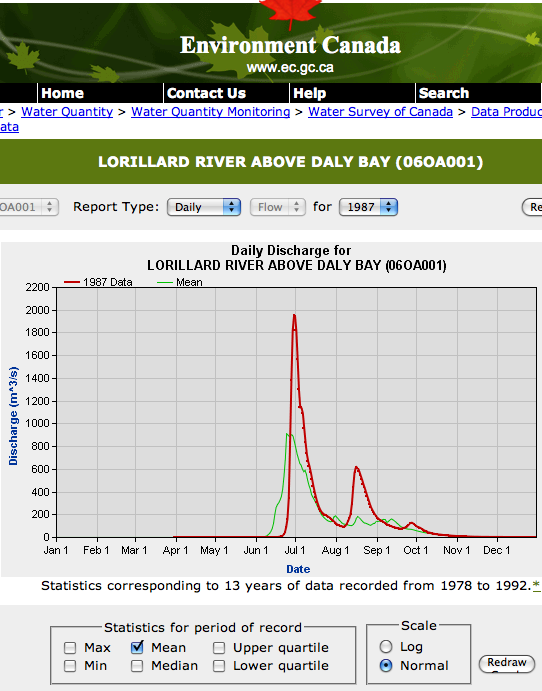Open the 1987 year dropdown
The width and height of the screenshot is (542, 691).
(368, 207)
